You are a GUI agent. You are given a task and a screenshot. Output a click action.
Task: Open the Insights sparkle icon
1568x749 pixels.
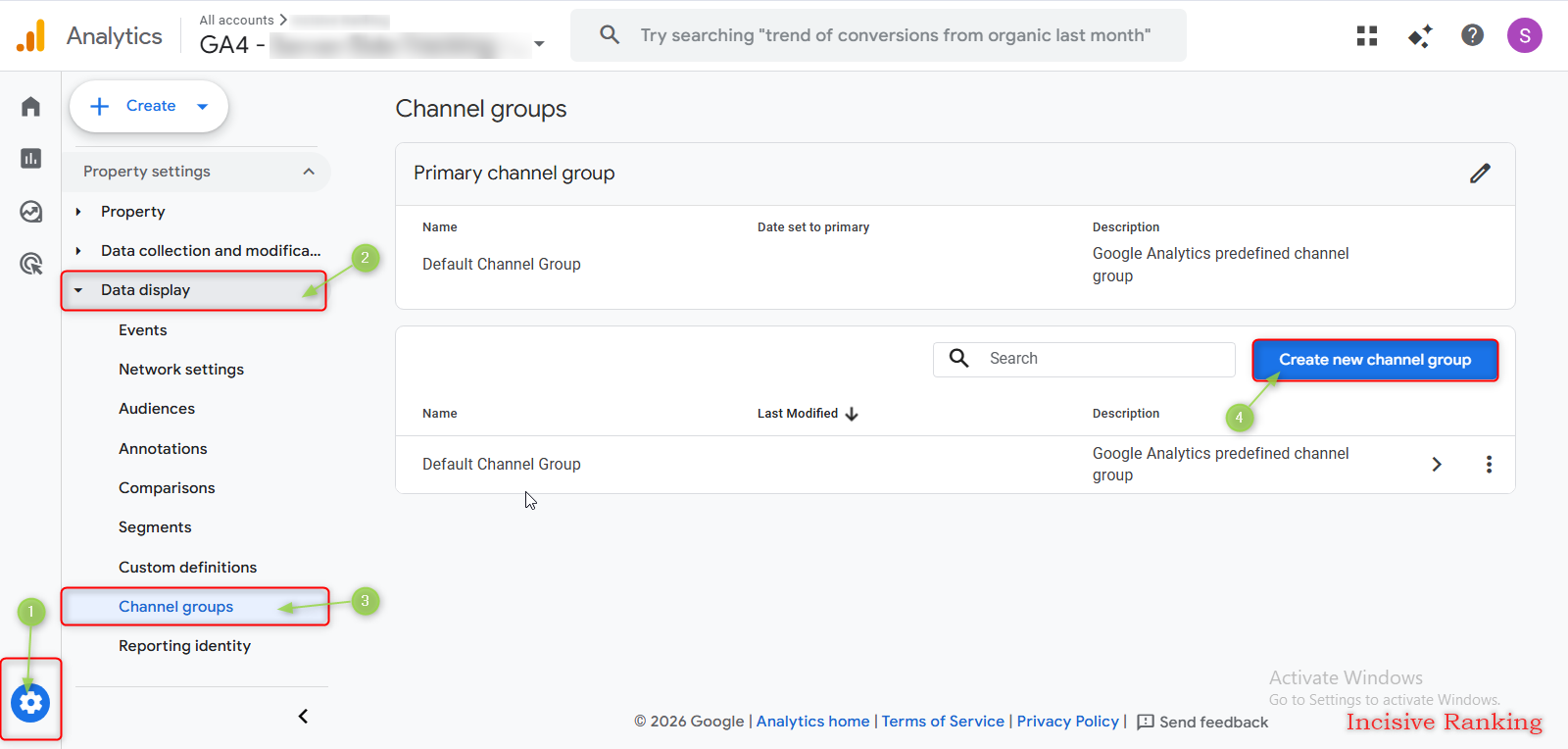[1420, 36]
